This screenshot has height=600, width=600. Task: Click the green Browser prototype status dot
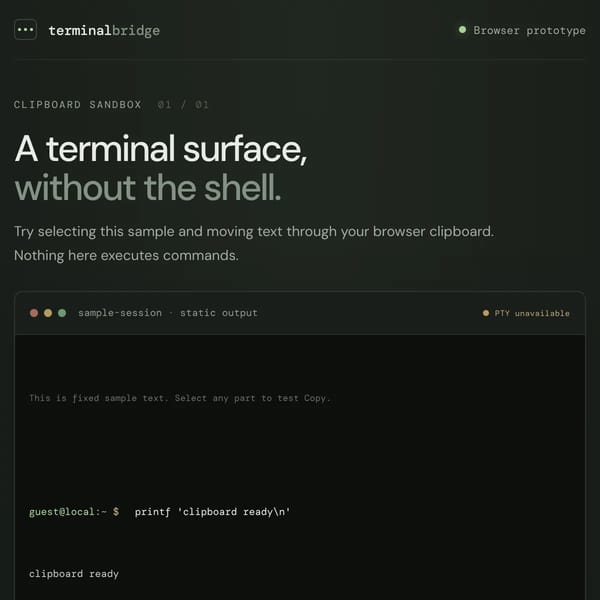click(x=462, y=30)
